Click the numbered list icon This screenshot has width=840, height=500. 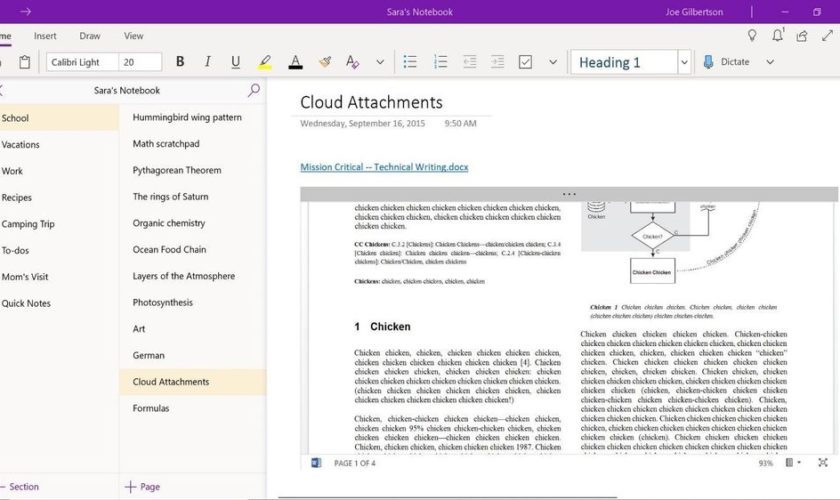440,62
